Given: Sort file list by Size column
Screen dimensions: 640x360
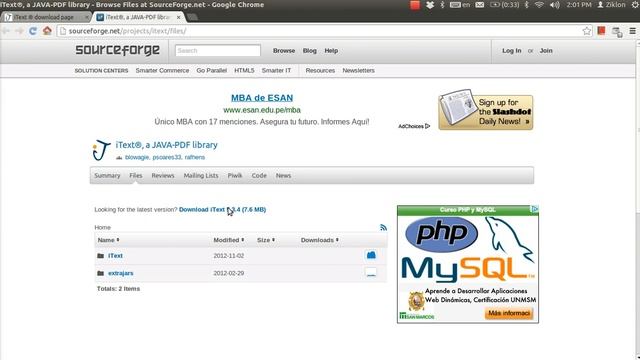Looking at the screenshot, I should pos(266,240).
